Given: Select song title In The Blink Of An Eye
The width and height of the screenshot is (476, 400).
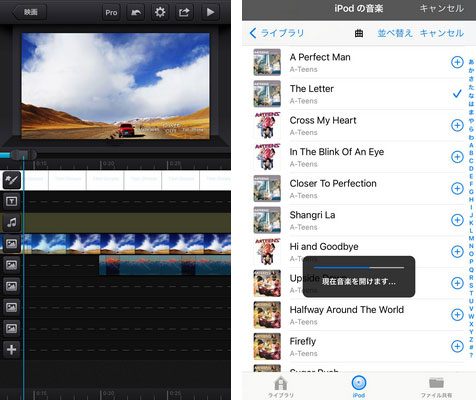Looking at the screenshot, I should pos(337,152).
